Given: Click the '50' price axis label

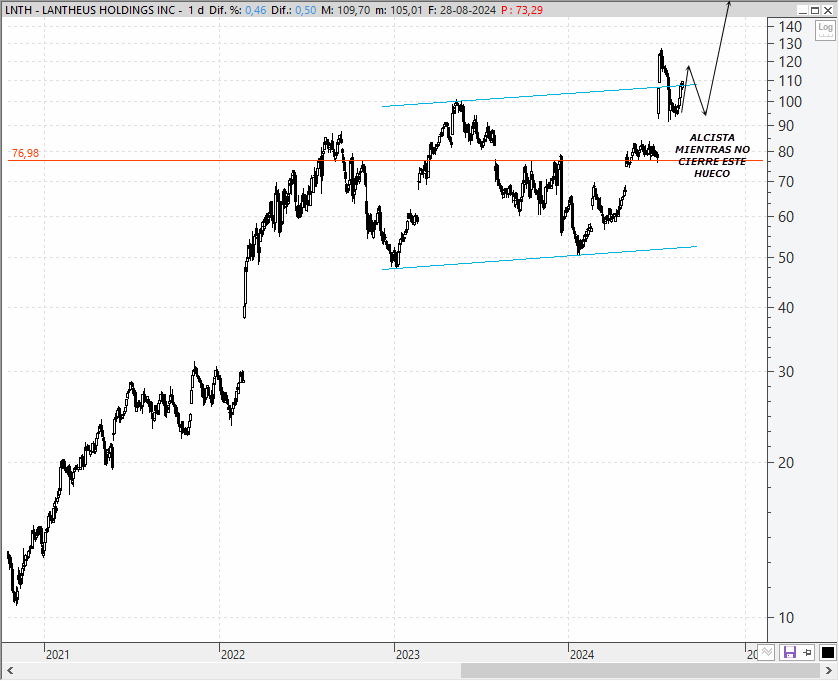Looking at the screenshot, I should click(x=786, y=257).
